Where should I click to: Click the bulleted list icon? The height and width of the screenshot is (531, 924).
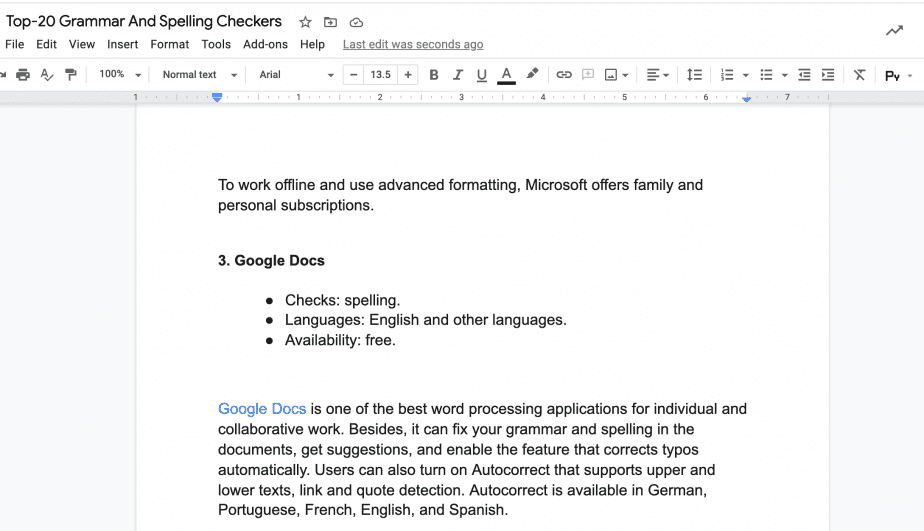pyautogui.click(x=766, y=75)
